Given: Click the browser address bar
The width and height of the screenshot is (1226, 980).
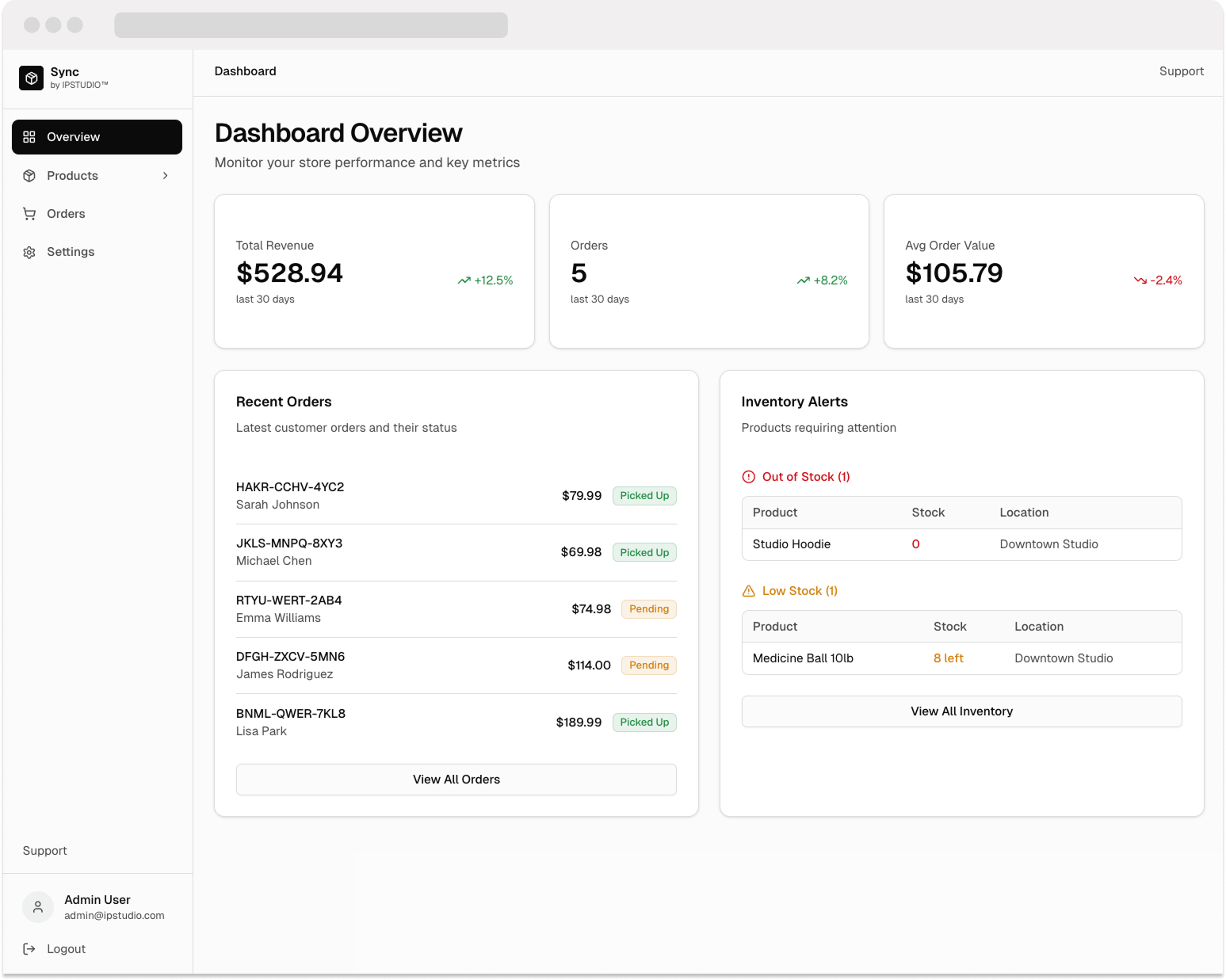Looking at the screenshot, I should [x=311, y=25].
